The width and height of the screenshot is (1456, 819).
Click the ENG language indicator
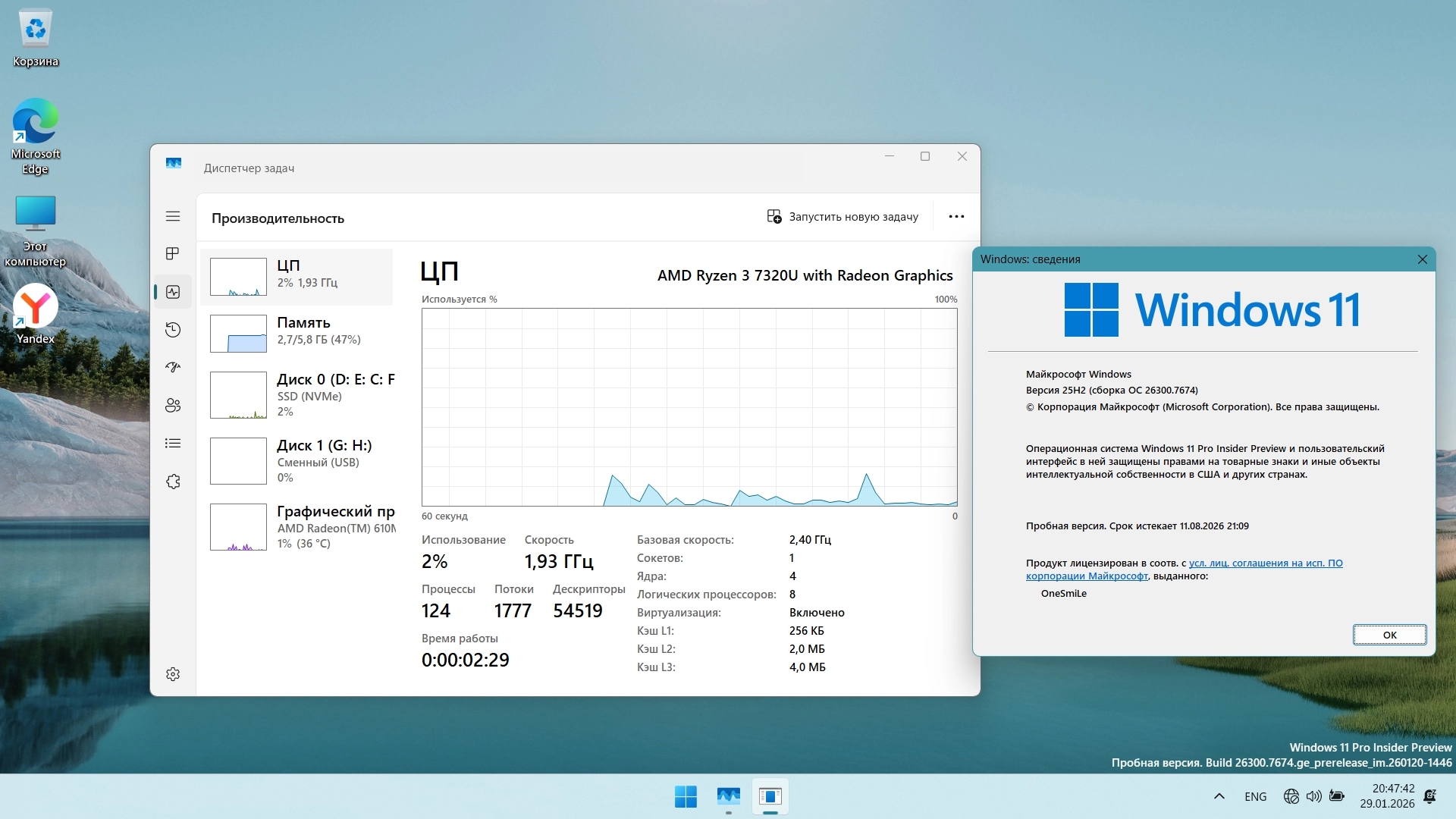coord(1255,796)
